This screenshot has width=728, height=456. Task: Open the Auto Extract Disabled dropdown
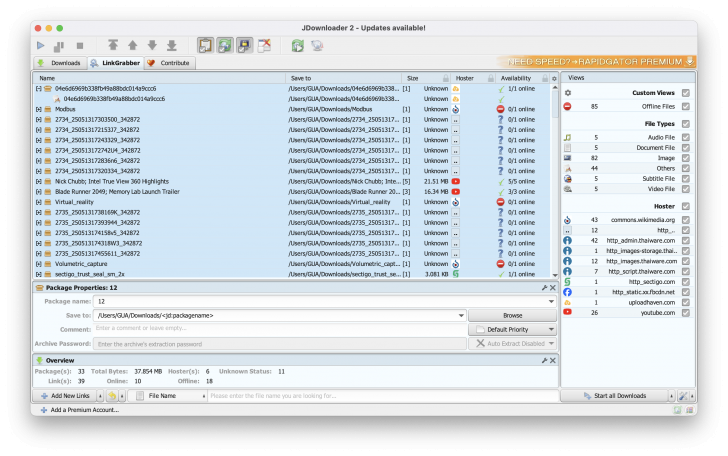pos(513,344)
